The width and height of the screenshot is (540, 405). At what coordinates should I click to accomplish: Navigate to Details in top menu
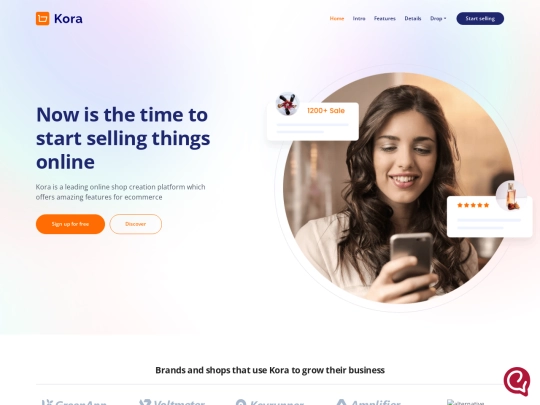[x=413, y=19]
